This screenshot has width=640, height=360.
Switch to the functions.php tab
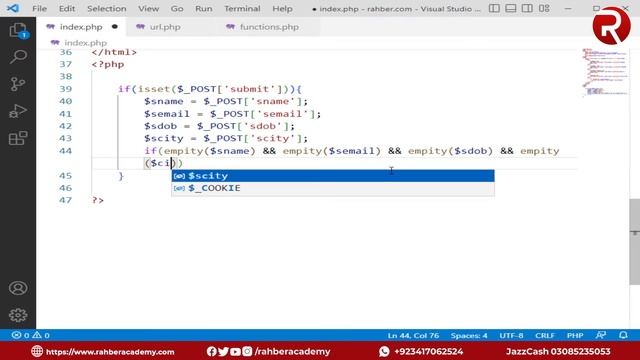(269, 27)
